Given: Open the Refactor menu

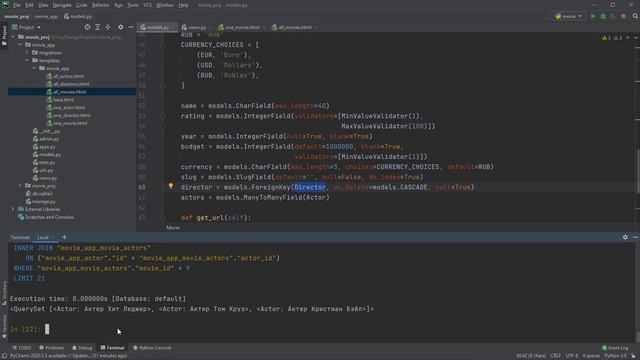Looking at the screenshot, I should point(100,5).
